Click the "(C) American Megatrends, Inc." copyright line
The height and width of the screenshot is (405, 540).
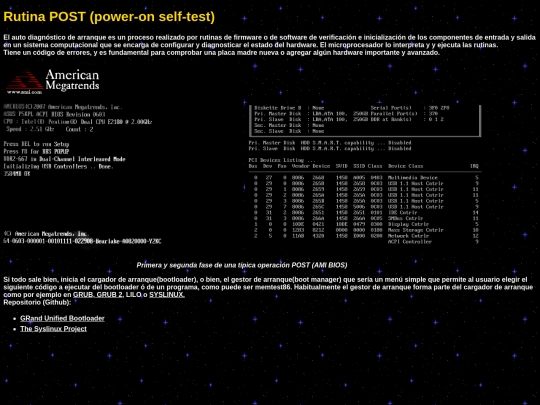pyautogui.click(x=45, y=234)
